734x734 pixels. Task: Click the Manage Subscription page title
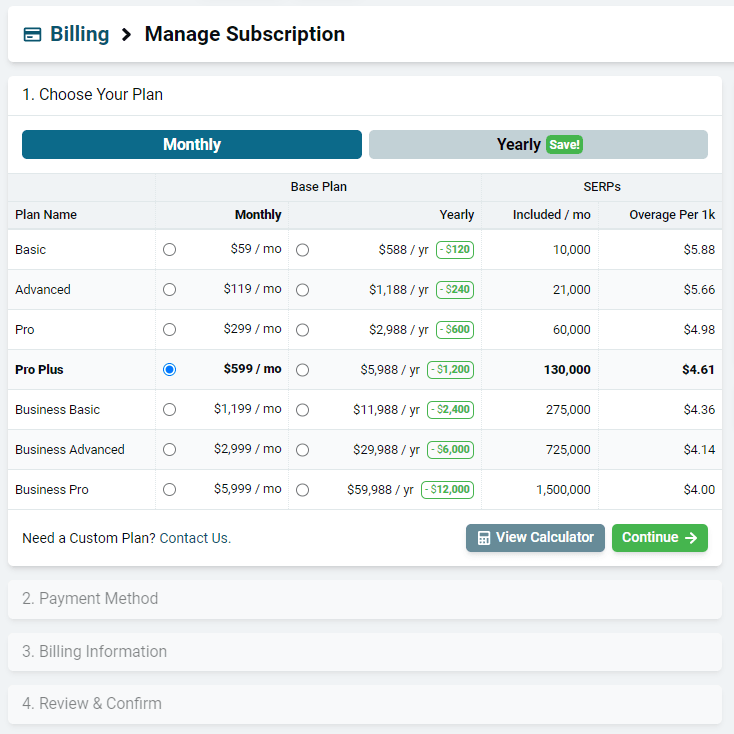click(x=245, y=34)
